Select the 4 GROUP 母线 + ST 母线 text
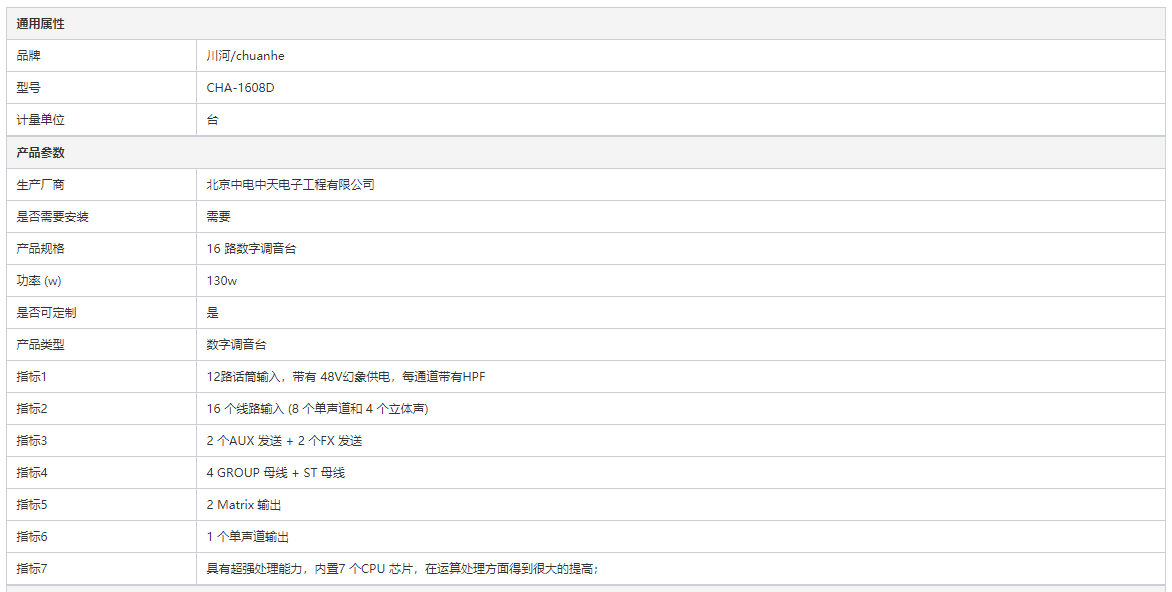This screenshot has height=592, width=1172. click(x=275, y=474)
